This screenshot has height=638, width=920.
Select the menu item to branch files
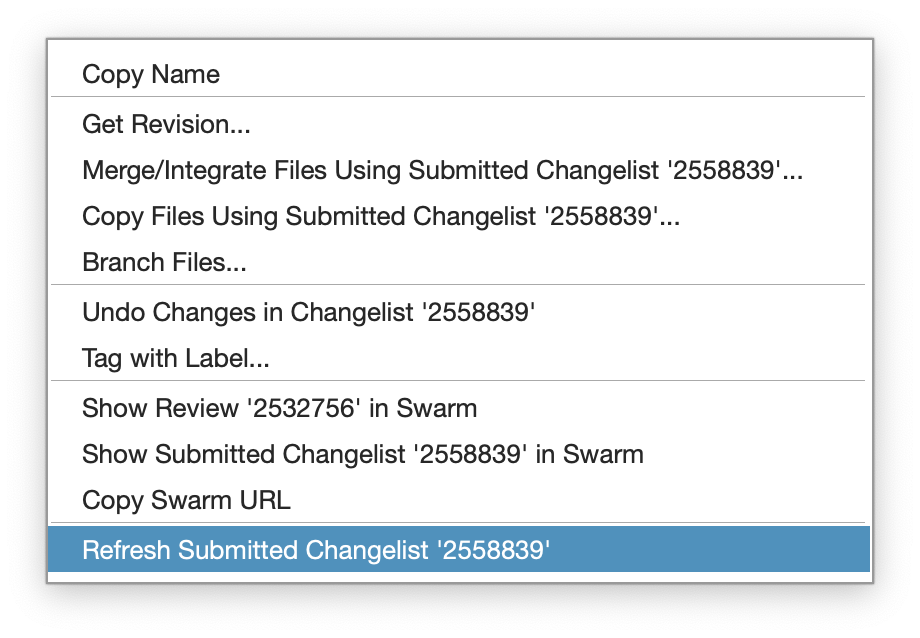(459, 262)
